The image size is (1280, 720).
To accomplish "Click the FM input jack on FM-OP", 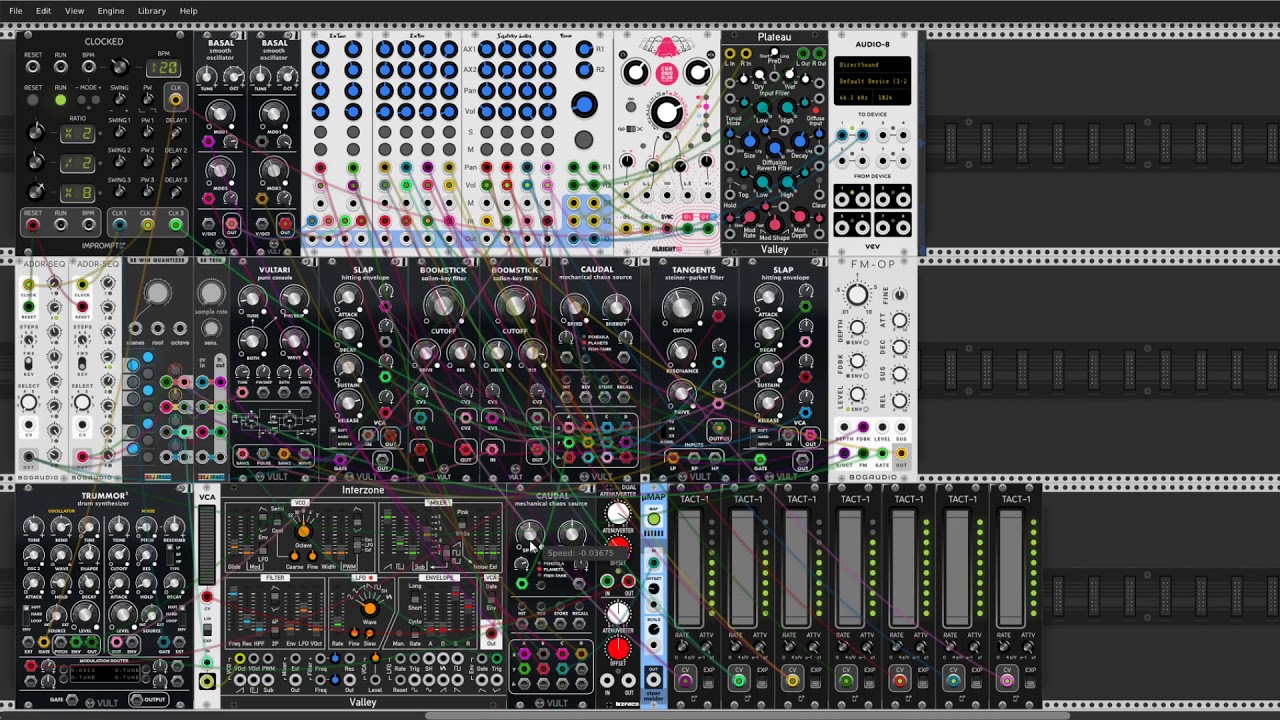I will pyautogui.click(x=863, y=455).
